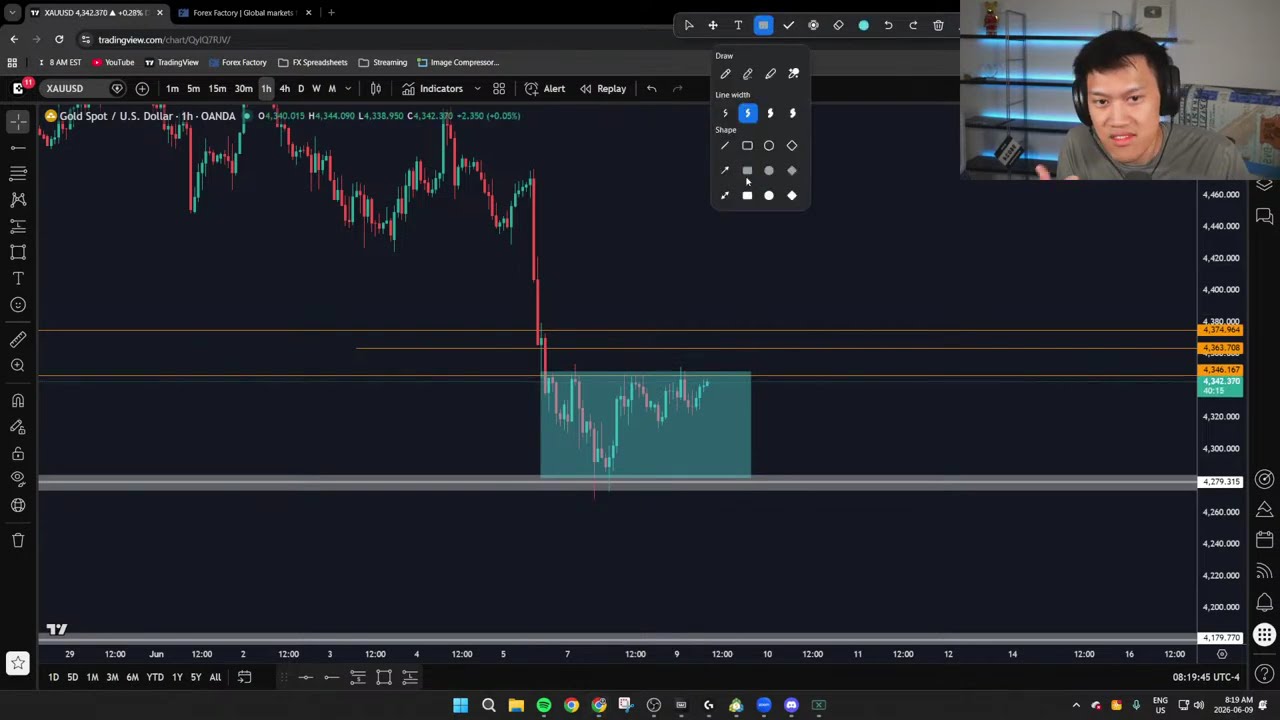Add symbol with the plus button
Viewport: 1280px width, 720px height.
pyautogui.click(x=142, y=88)
